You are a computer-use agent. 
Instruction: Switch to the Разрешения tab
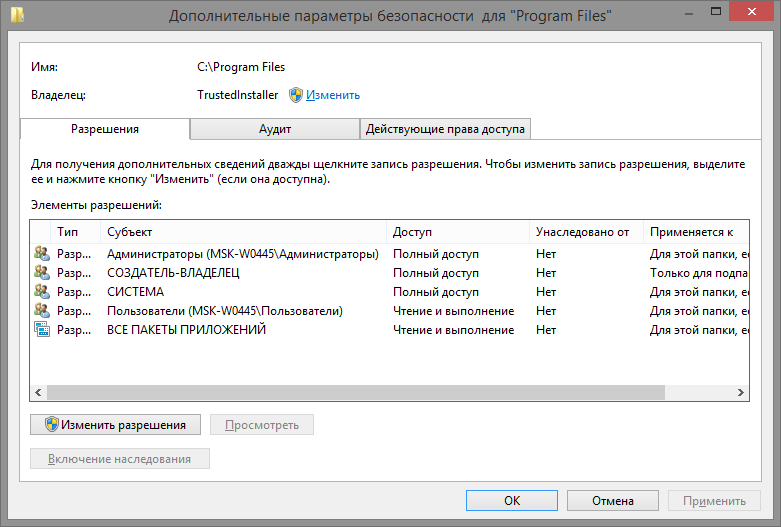point(105,129)
